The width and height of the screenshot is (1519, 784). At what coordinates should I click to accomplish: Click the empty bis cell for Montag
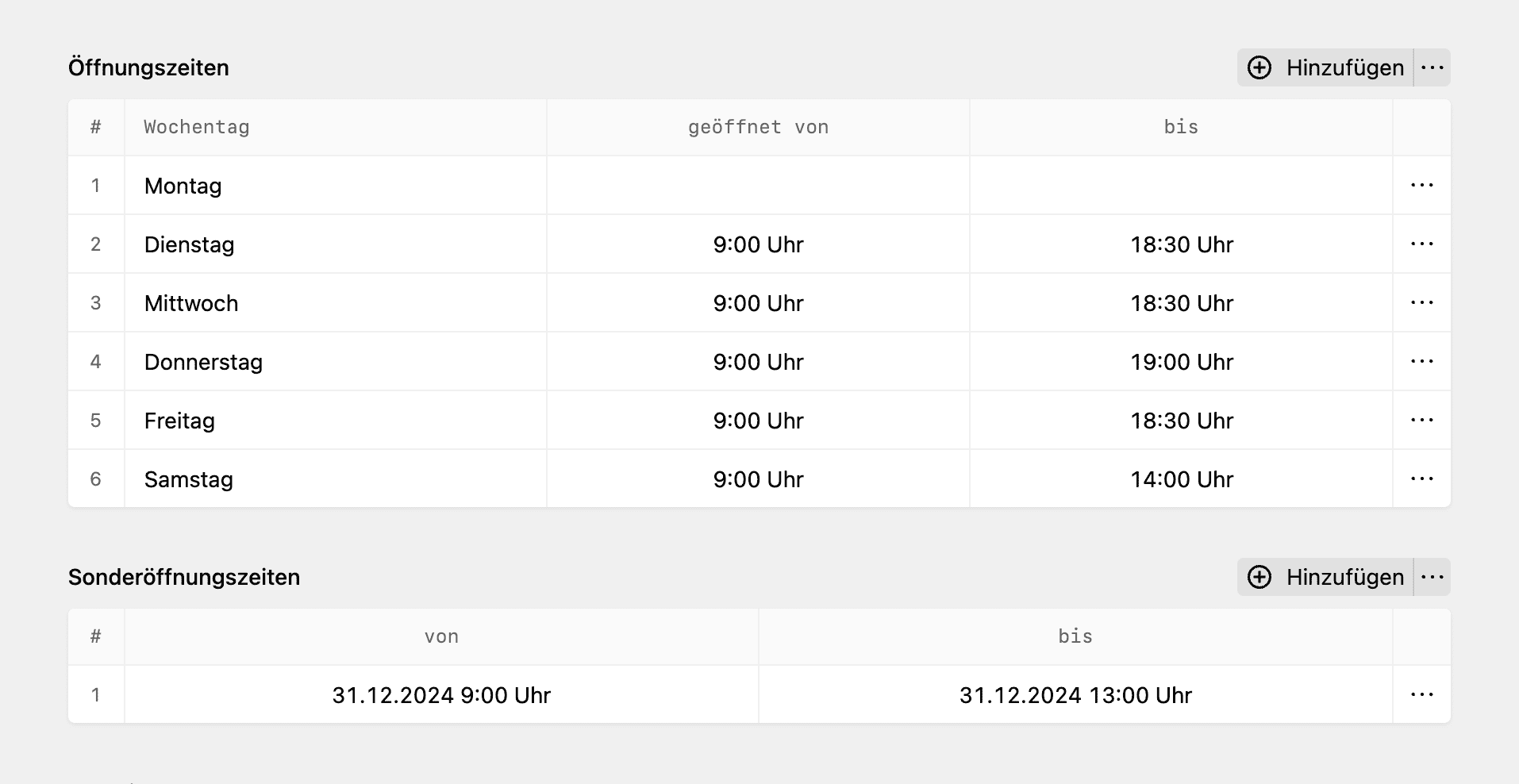[x=1182, y=186]
